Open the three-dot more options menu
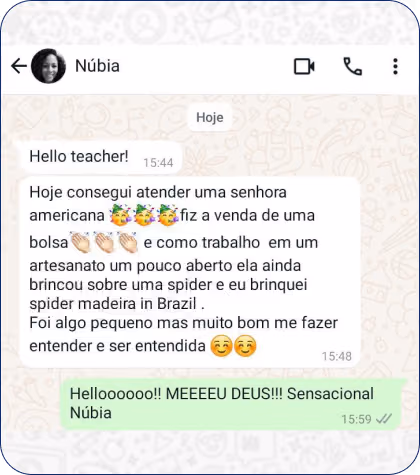The image size is (420, 475). (395, 66)
